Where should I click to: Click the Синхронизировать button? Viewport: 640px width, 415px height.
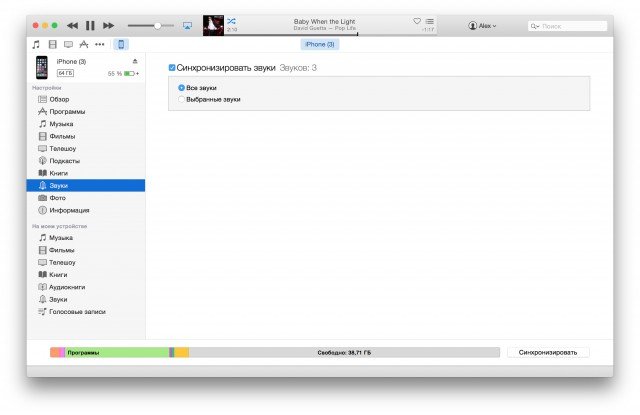point(547,352)
